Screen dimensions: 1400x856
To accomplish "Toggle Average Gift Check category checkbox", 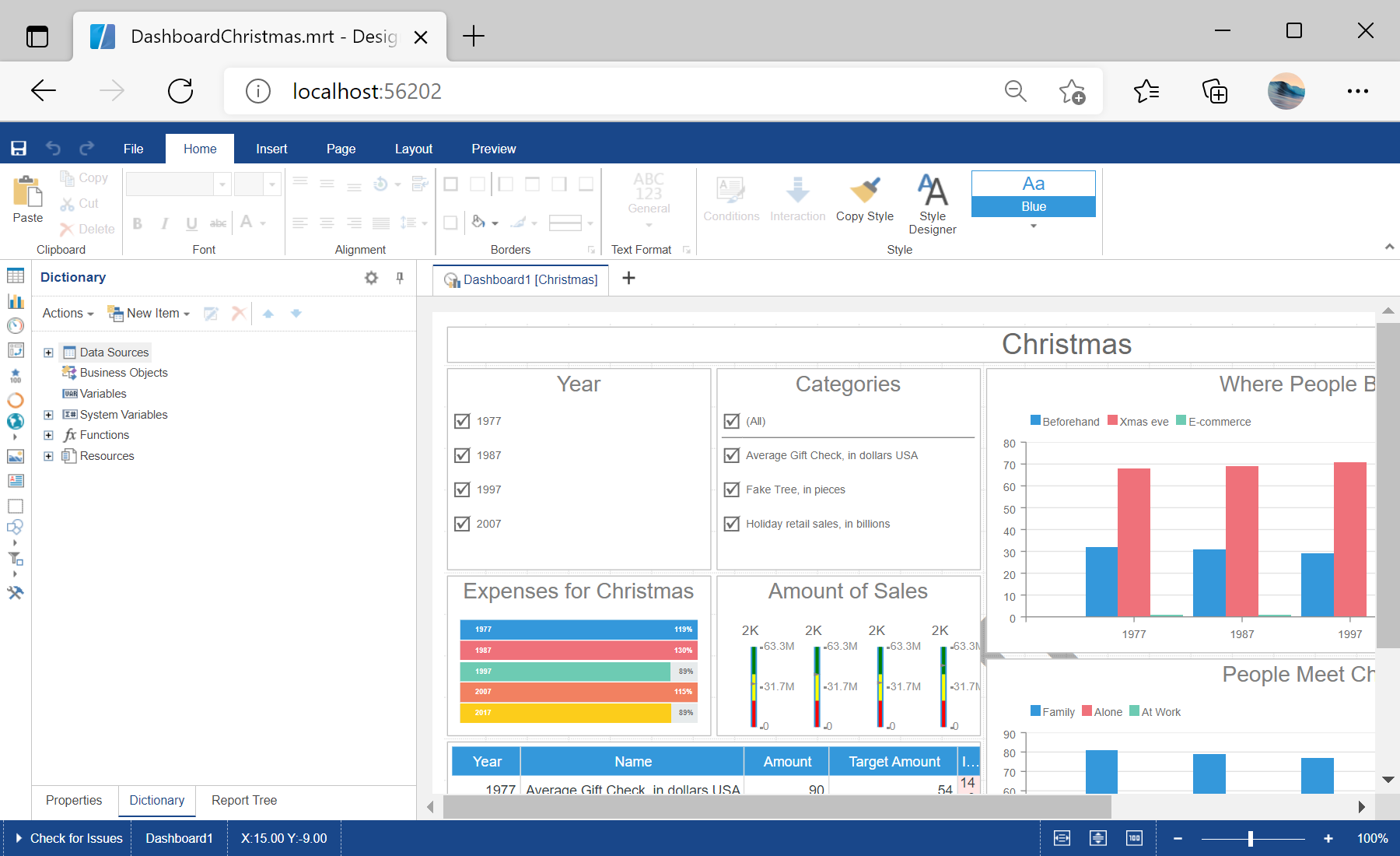I will [x=731, y=455].
